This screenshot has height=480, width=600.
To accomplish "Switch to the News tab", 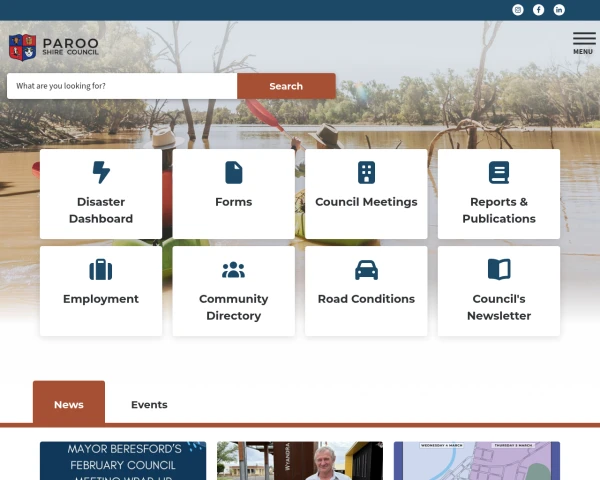I will click(x=69, y=404).
